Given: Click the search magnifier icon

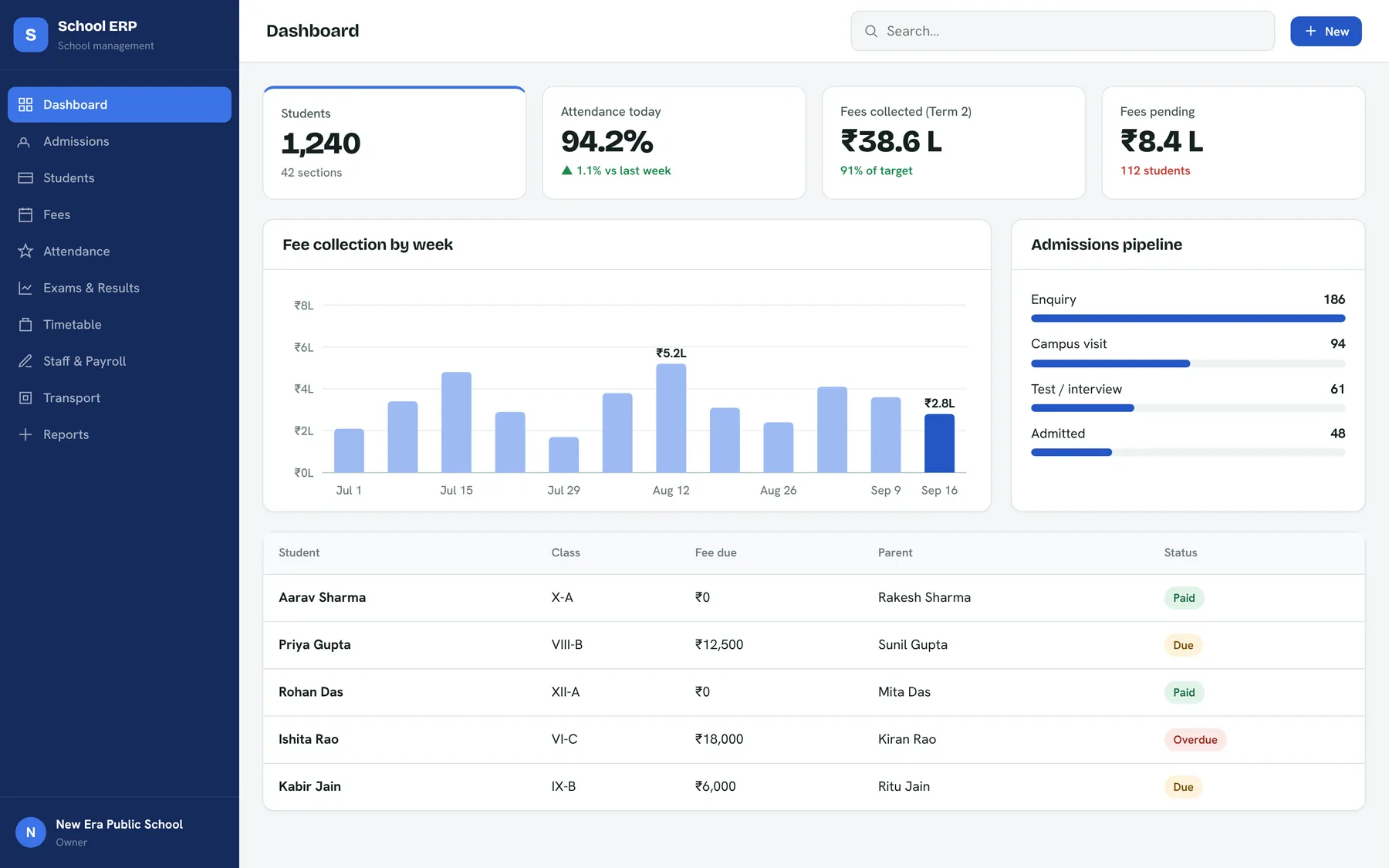Looking at the screenshot, I should [x=871, y=31].
